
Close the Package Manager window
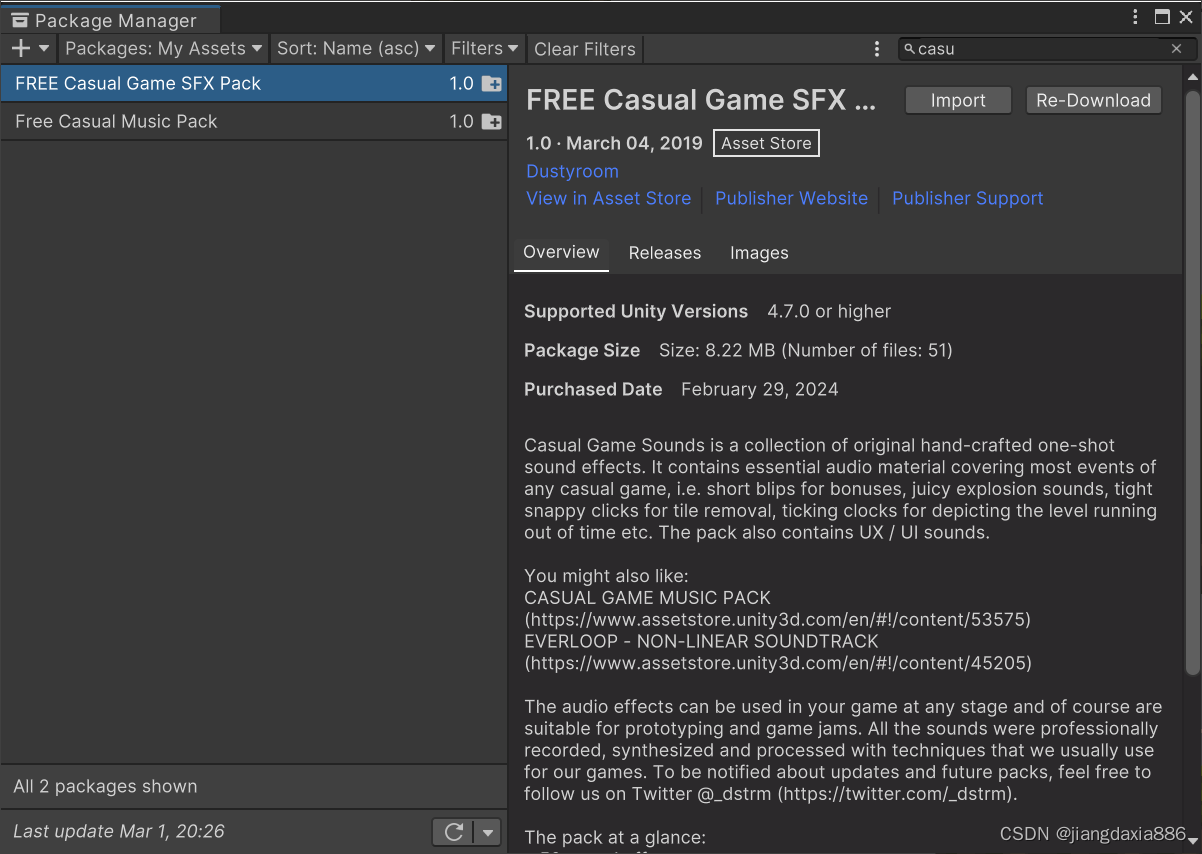[x=1186, y=17]
